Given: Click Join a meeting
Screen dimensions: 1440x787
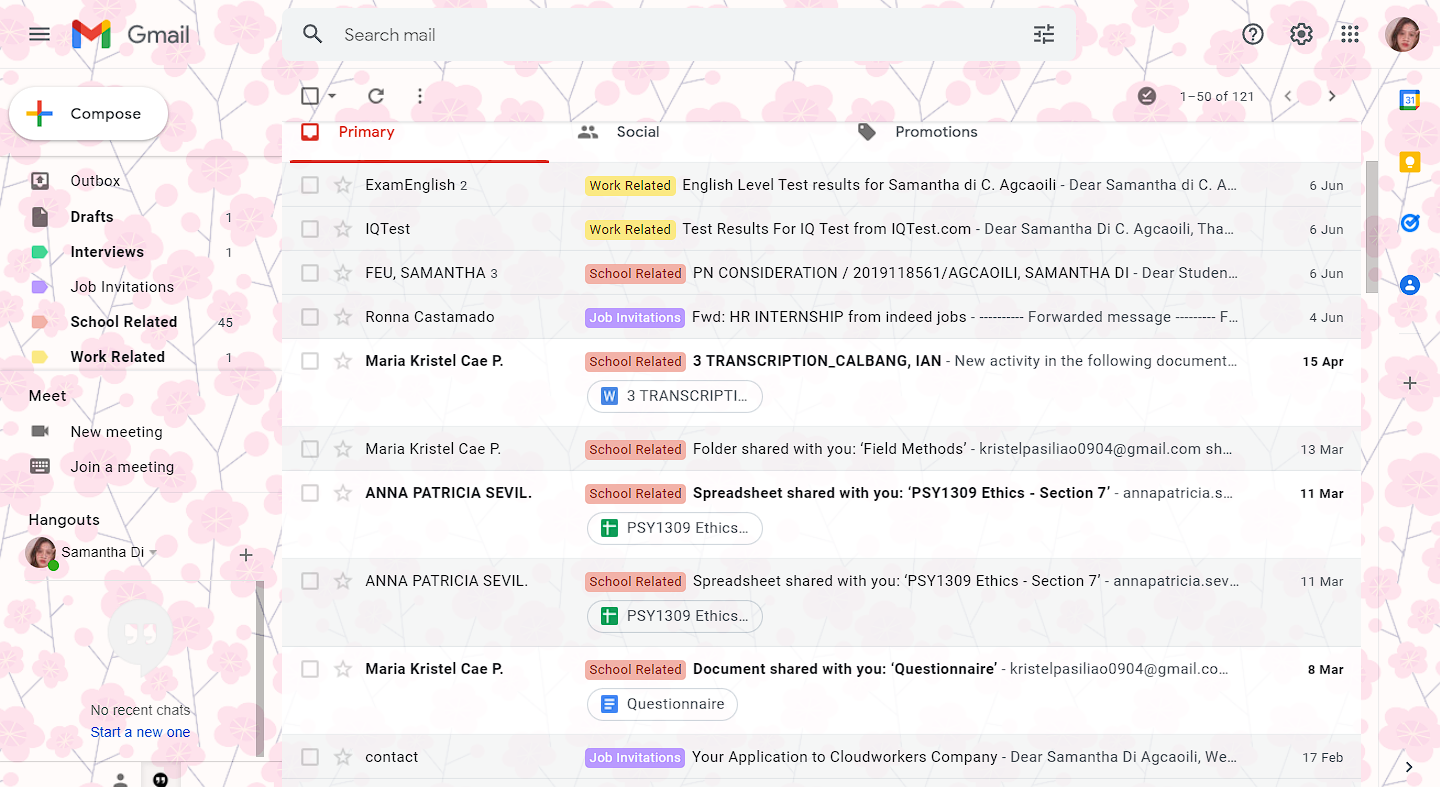Looking at the screenshot, I should 122,467.
